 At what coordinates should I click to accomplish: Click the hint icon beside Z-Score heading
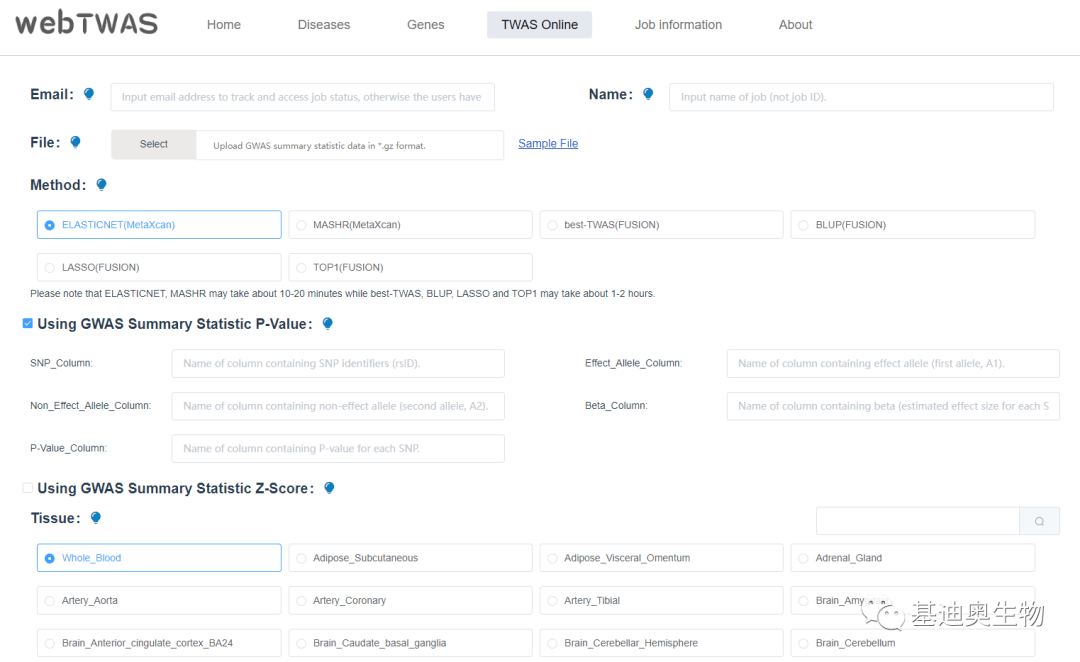click(329, 488)
